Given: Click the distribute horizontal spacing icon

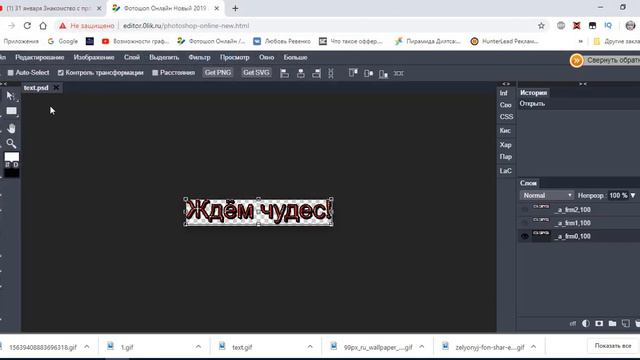Looking at the screenshot, I should click(331, 73).
